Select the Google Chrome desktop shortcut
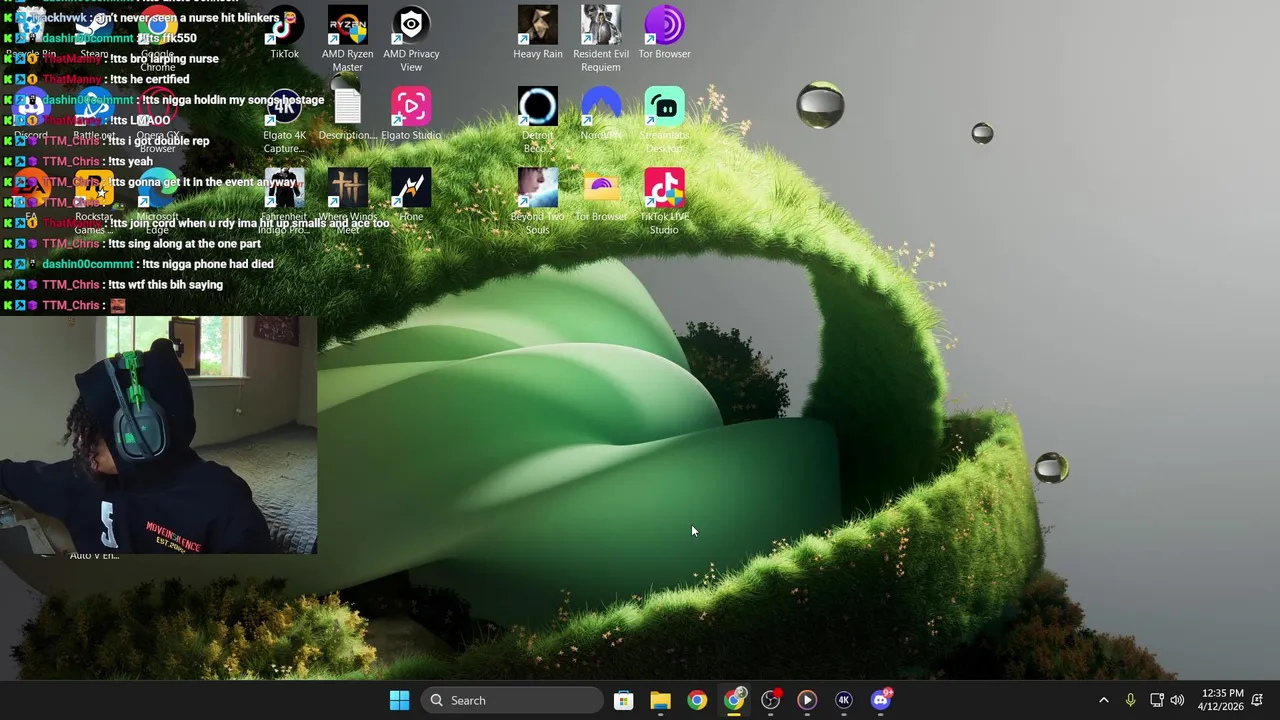Viewport: 1280px width, 720px height. (157, 40)
